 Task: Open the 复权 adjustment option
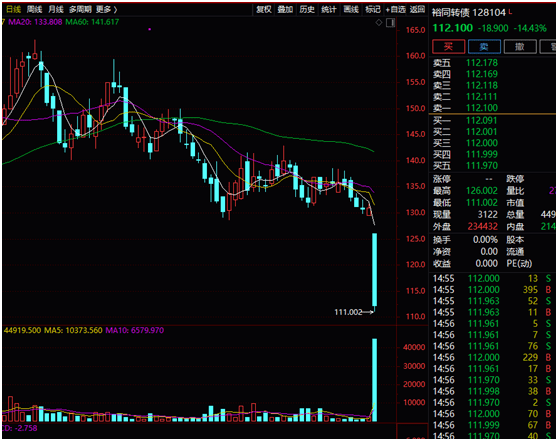pyautogui.click(x=264, y=10)
